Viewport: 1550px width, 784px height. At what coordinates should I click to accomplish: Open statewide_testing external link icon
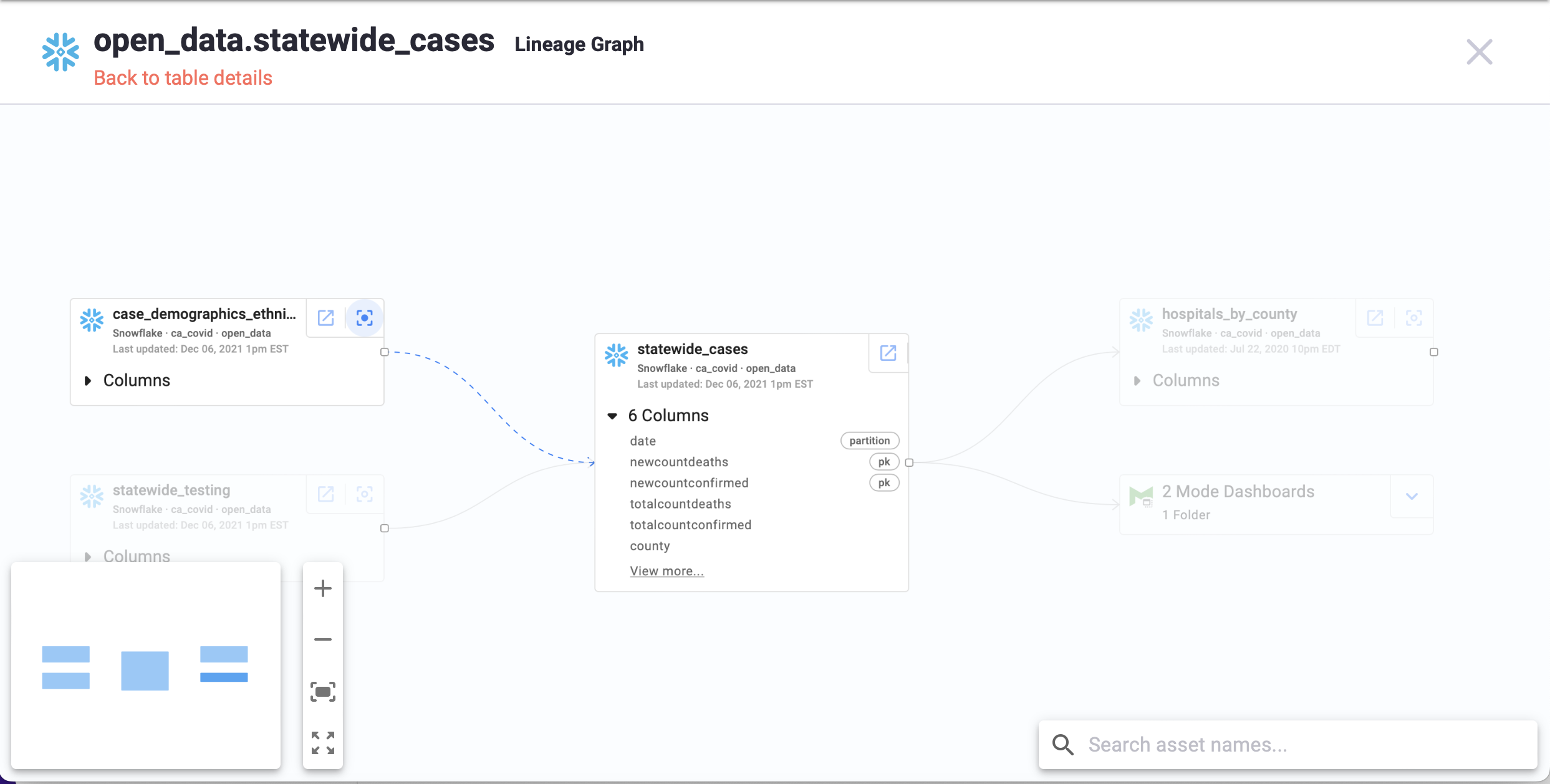[x=325, y=494]
